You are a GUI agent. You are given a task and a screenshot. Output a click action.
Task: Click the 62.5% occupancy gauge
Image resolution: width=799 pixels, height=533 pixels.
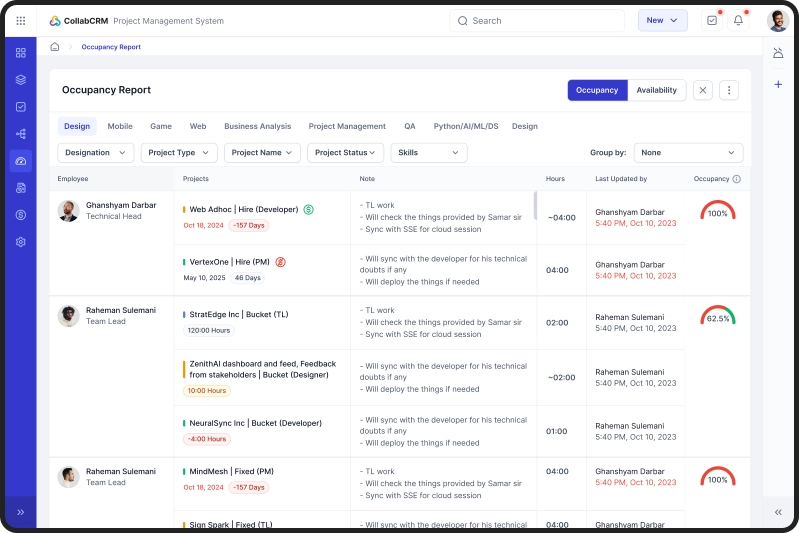[717, 316]
